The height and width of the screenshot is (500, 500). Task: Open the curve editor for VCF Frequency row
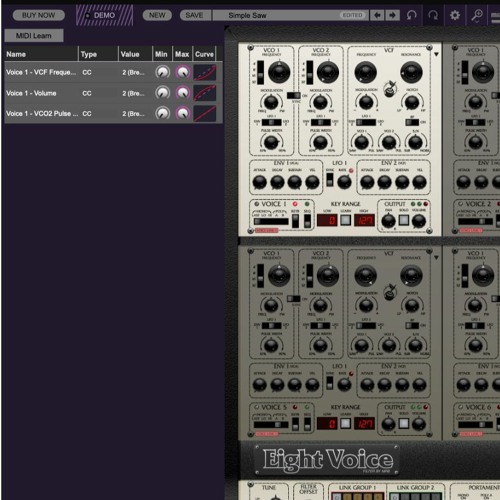coord(205,72)
